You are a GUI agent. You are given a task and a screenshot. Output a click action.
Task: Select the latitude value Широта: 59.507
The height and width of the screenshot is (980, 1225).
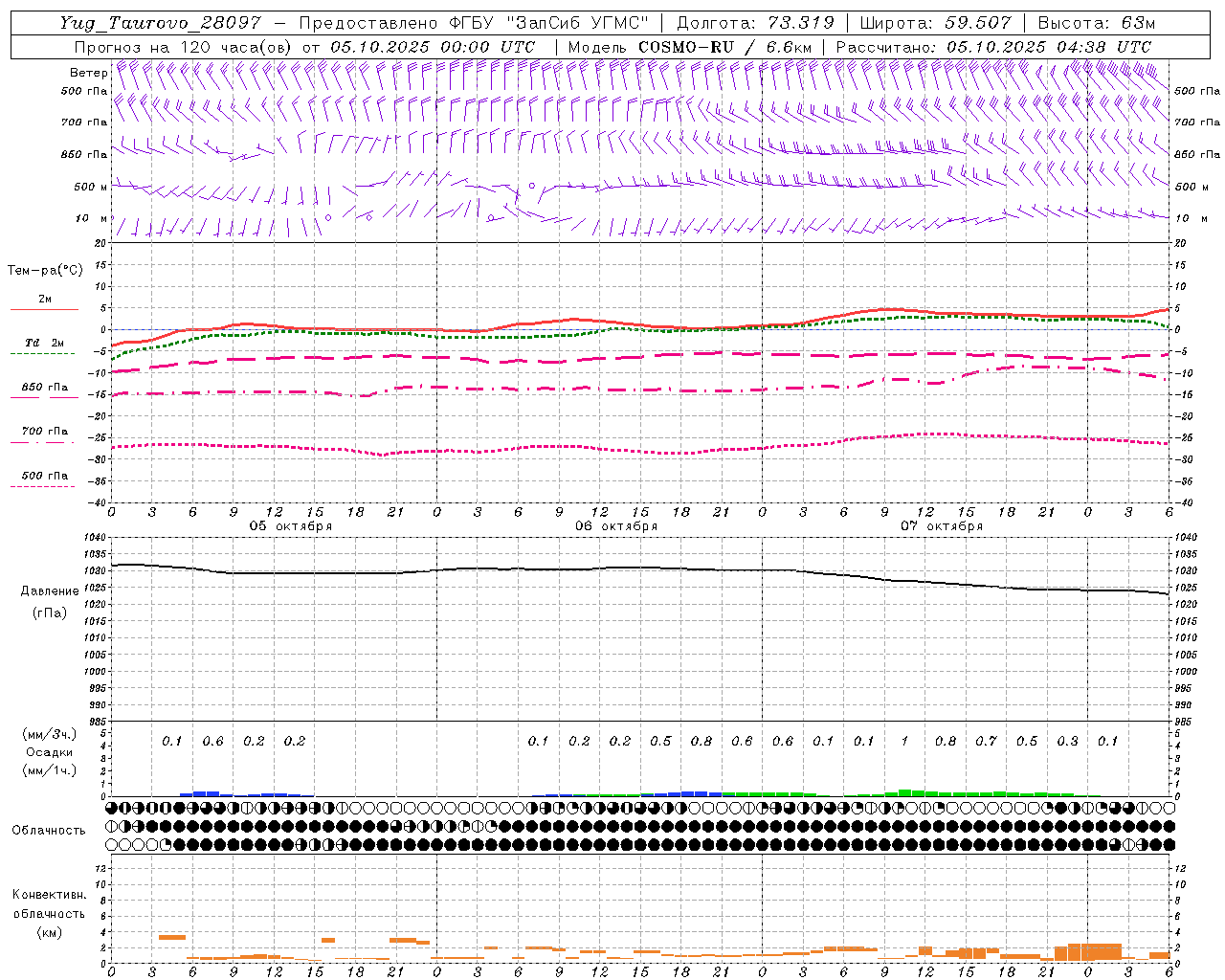coord(935,24)
